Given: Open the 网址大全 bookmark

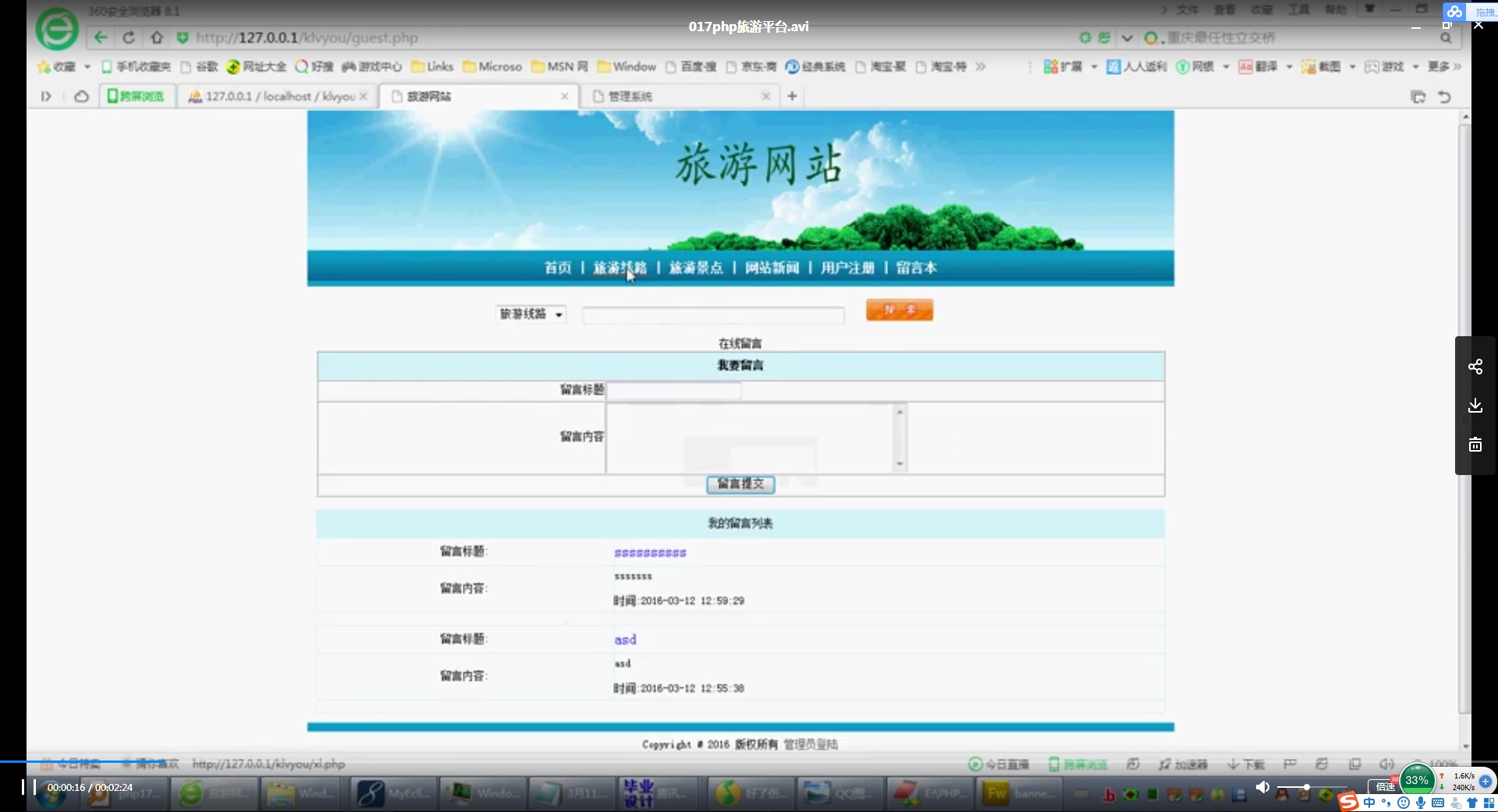Looking at the screenshot, I should 257,67.
